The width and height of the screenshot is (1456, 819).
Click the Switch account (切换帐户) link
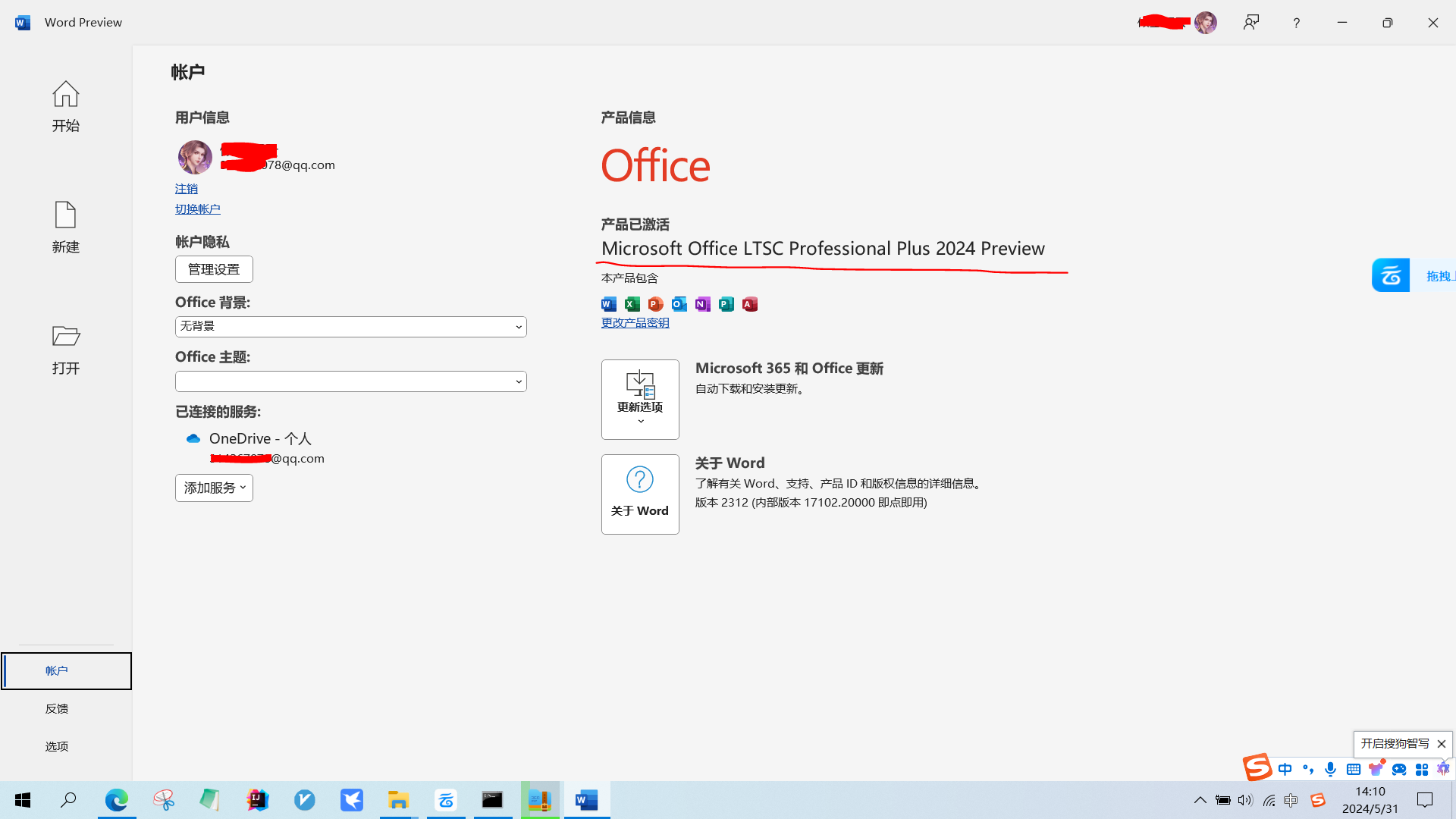197,209
